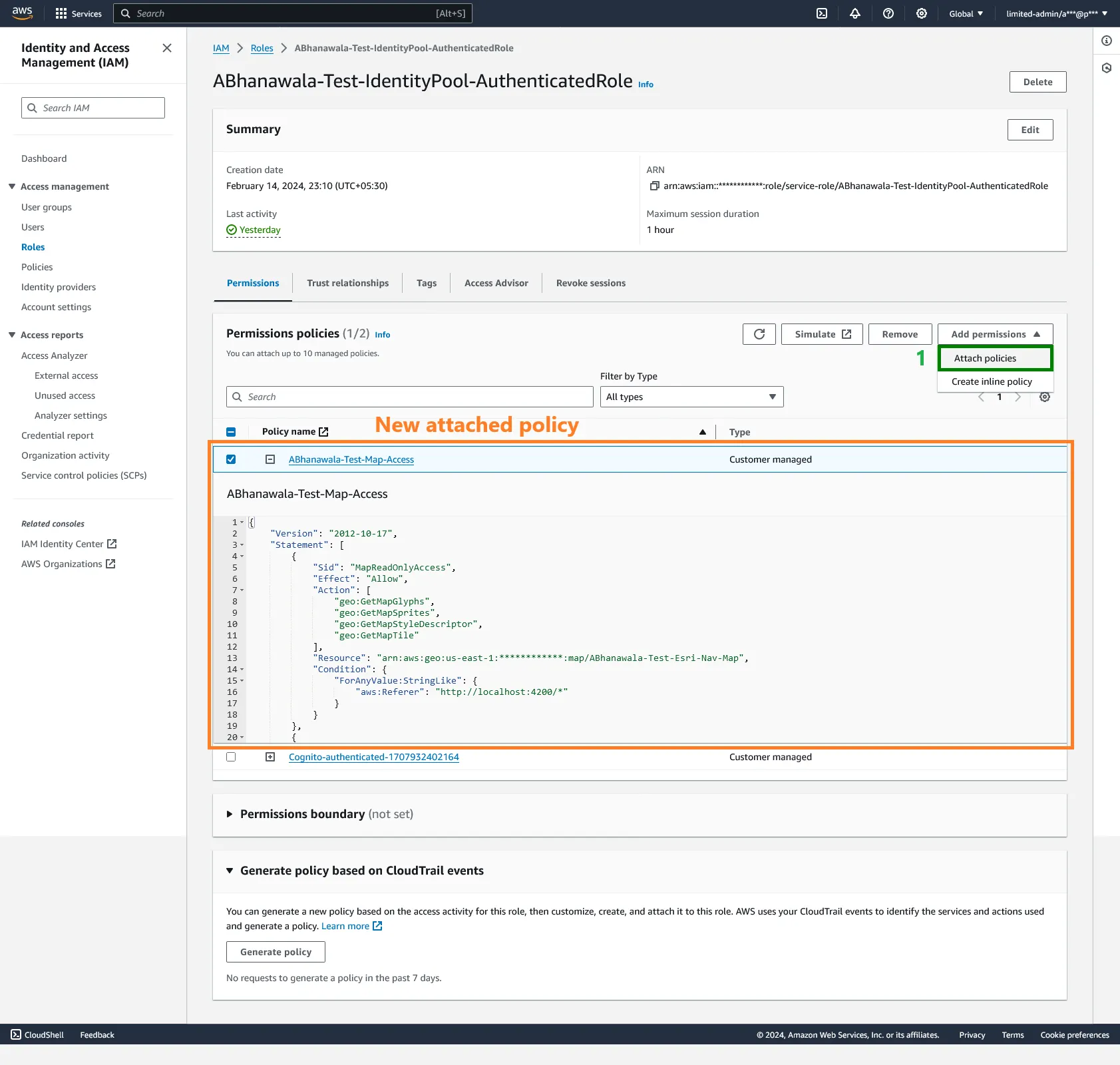Edit the role summary
The height and width of the screenshot is (1065, 1120).
[1030, 130]
